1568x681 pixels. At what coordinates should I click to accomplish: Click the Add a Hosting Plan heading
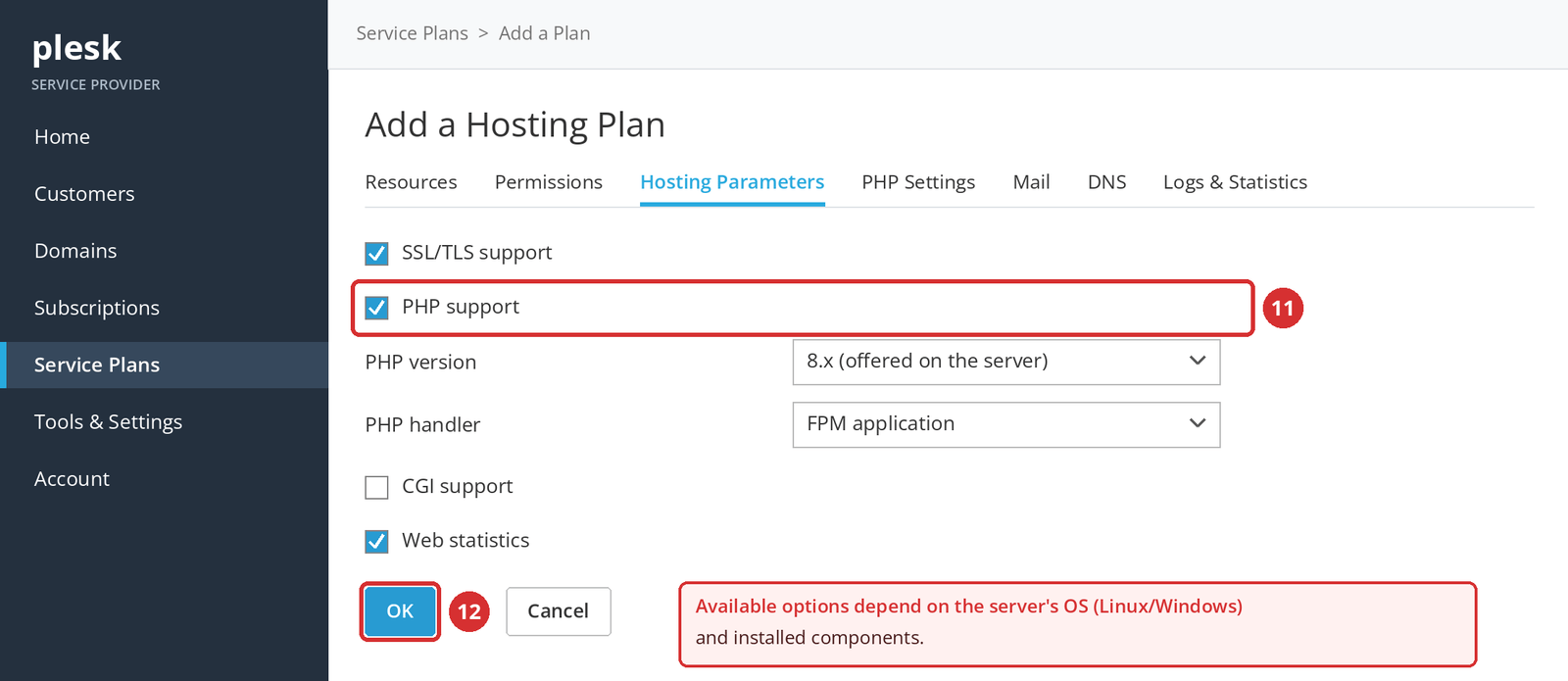pyautogui.click(x=514, y=125)
